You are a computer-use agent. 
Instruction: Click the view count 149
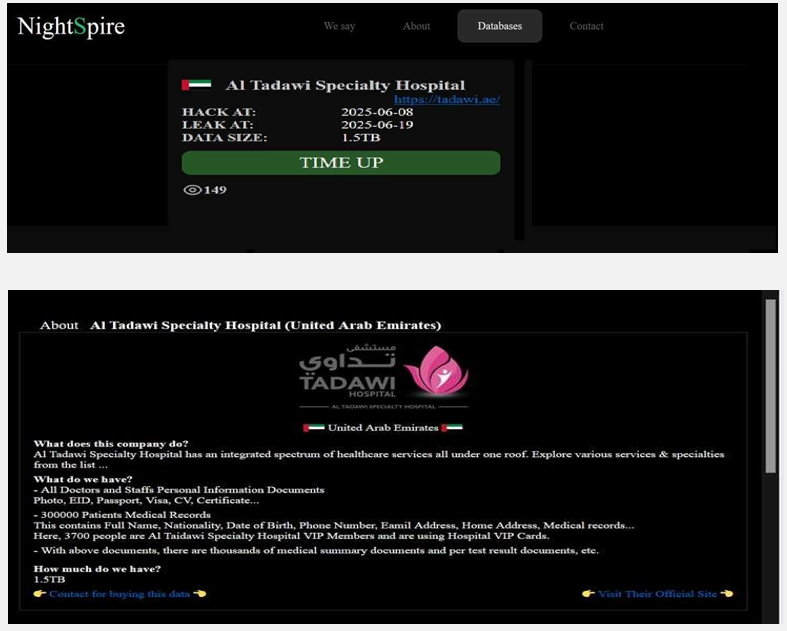pos(215,190)
